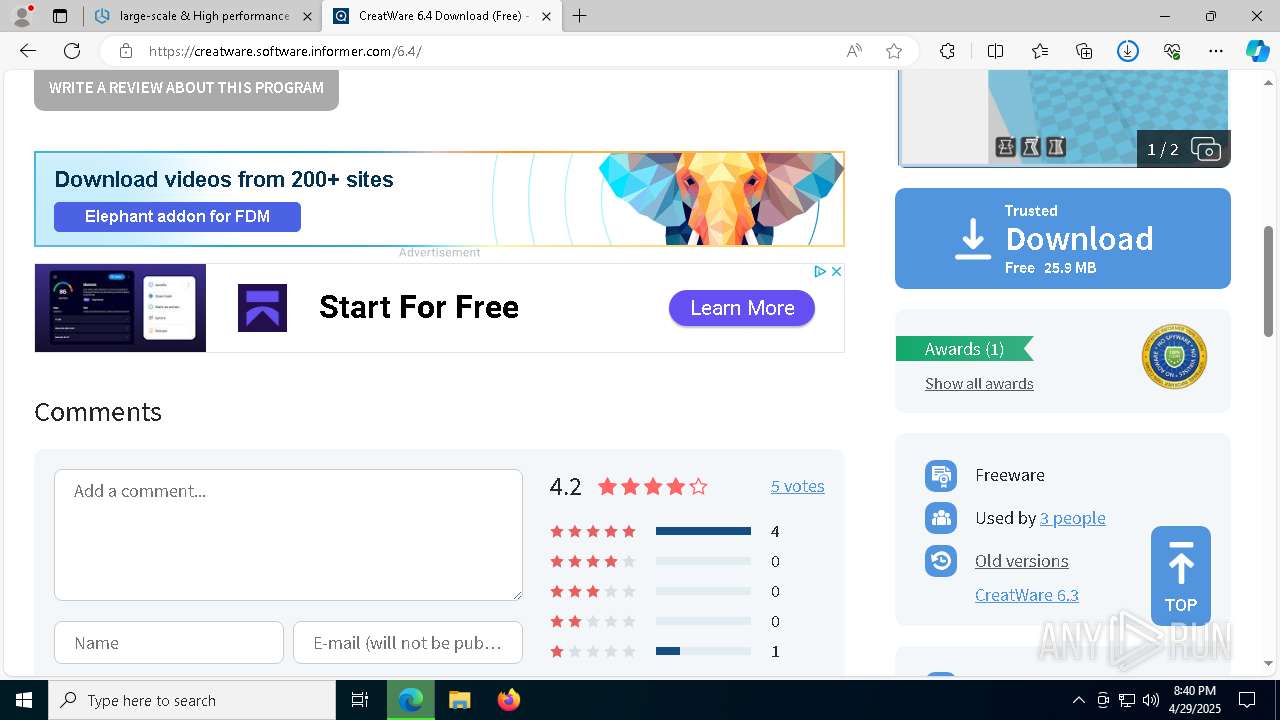View site information lock icon
1280x720 pixels.
click(x=126, y=51)
